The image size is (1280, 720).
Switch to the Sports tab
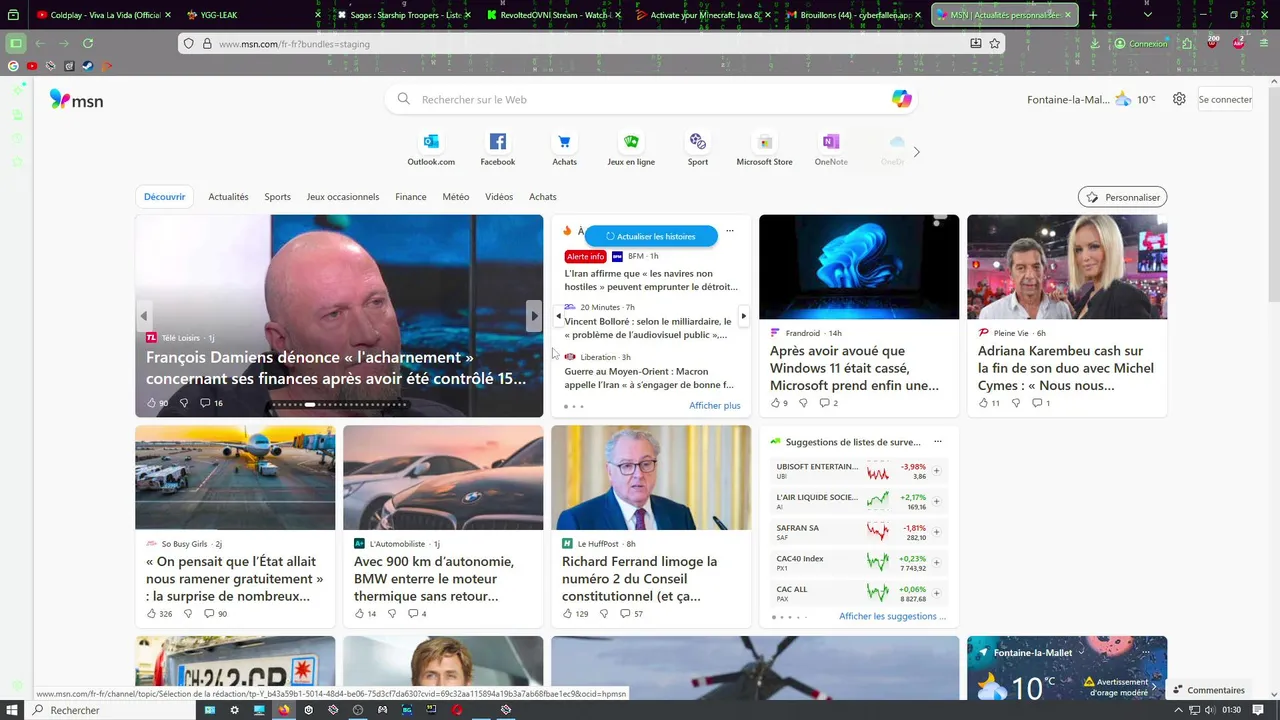[x=277, y=197]
